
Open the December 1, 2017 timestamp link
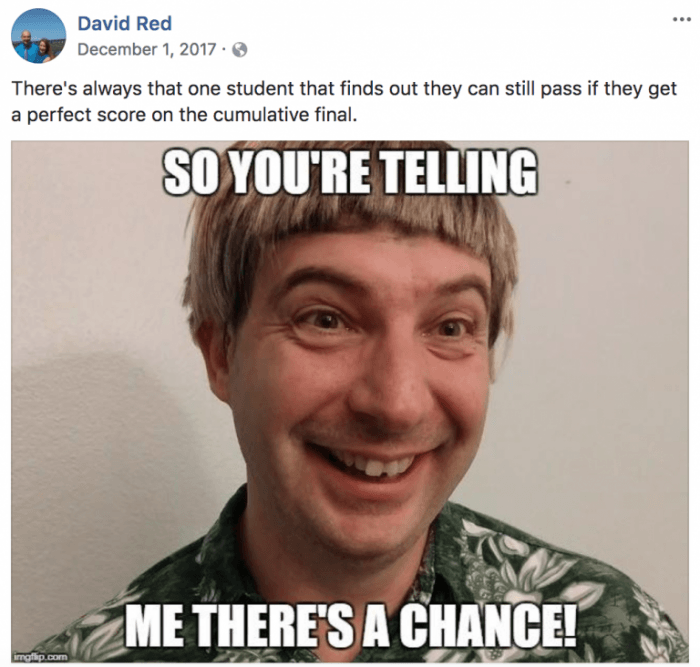pos(147,50)
